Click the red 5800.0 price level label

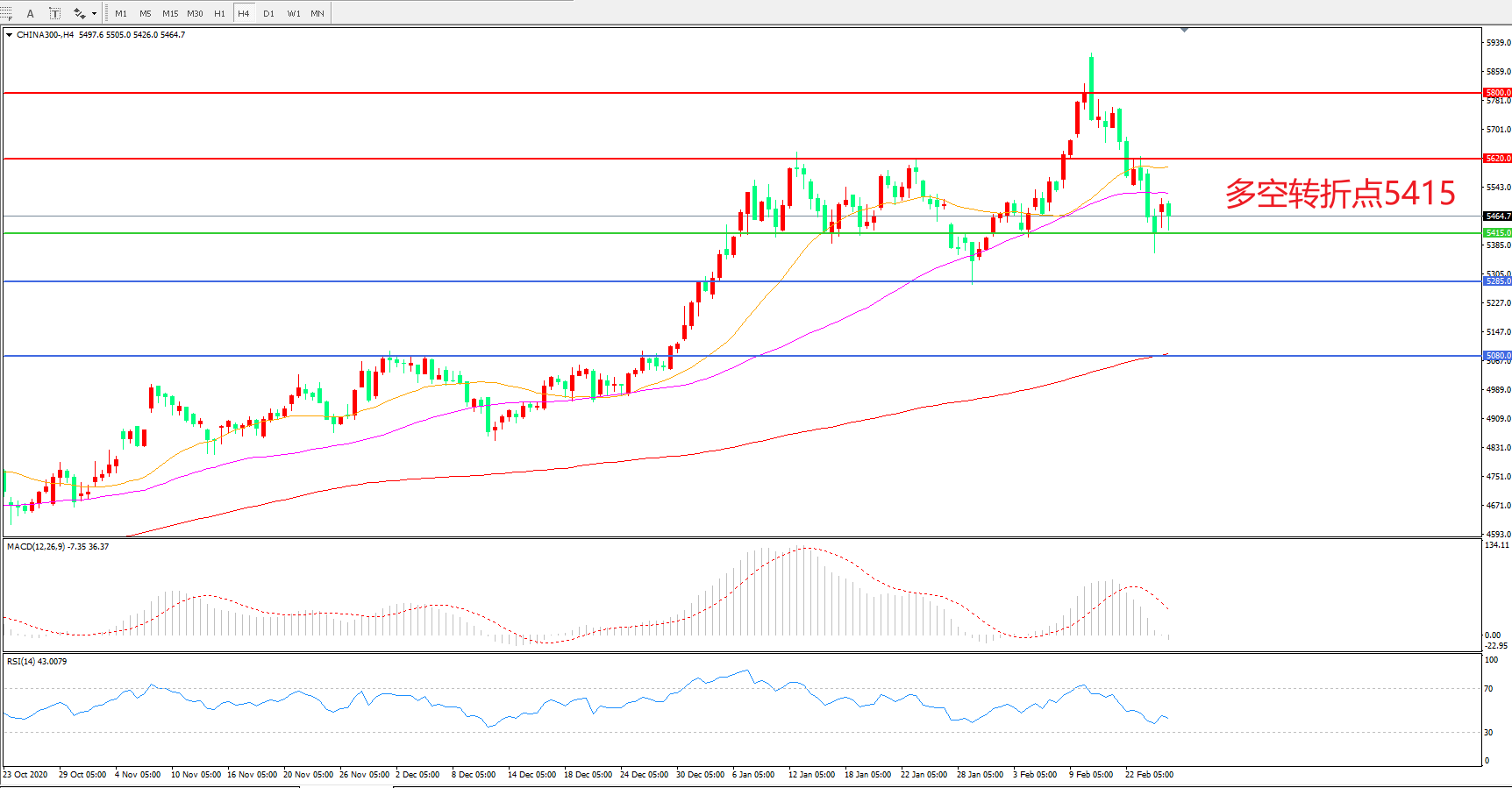[x=1497, y=92]
